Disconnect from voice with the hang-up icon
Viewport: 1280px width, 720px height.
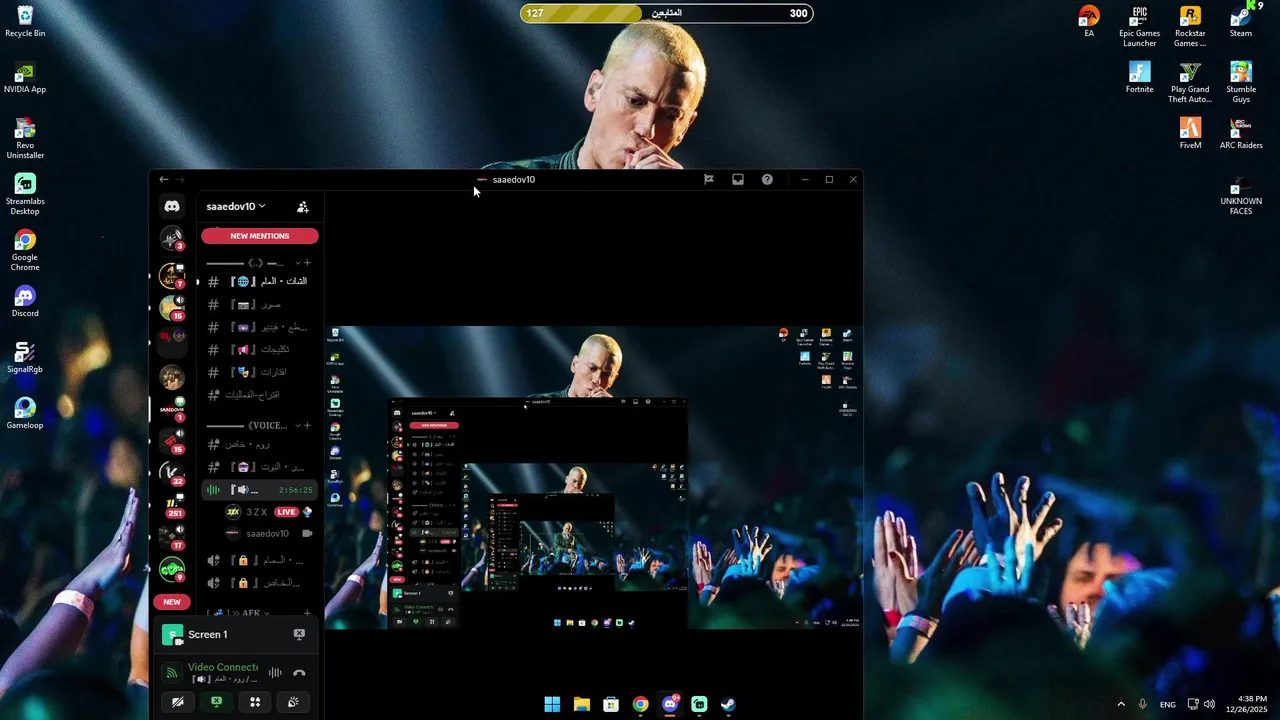click(299, 673)
